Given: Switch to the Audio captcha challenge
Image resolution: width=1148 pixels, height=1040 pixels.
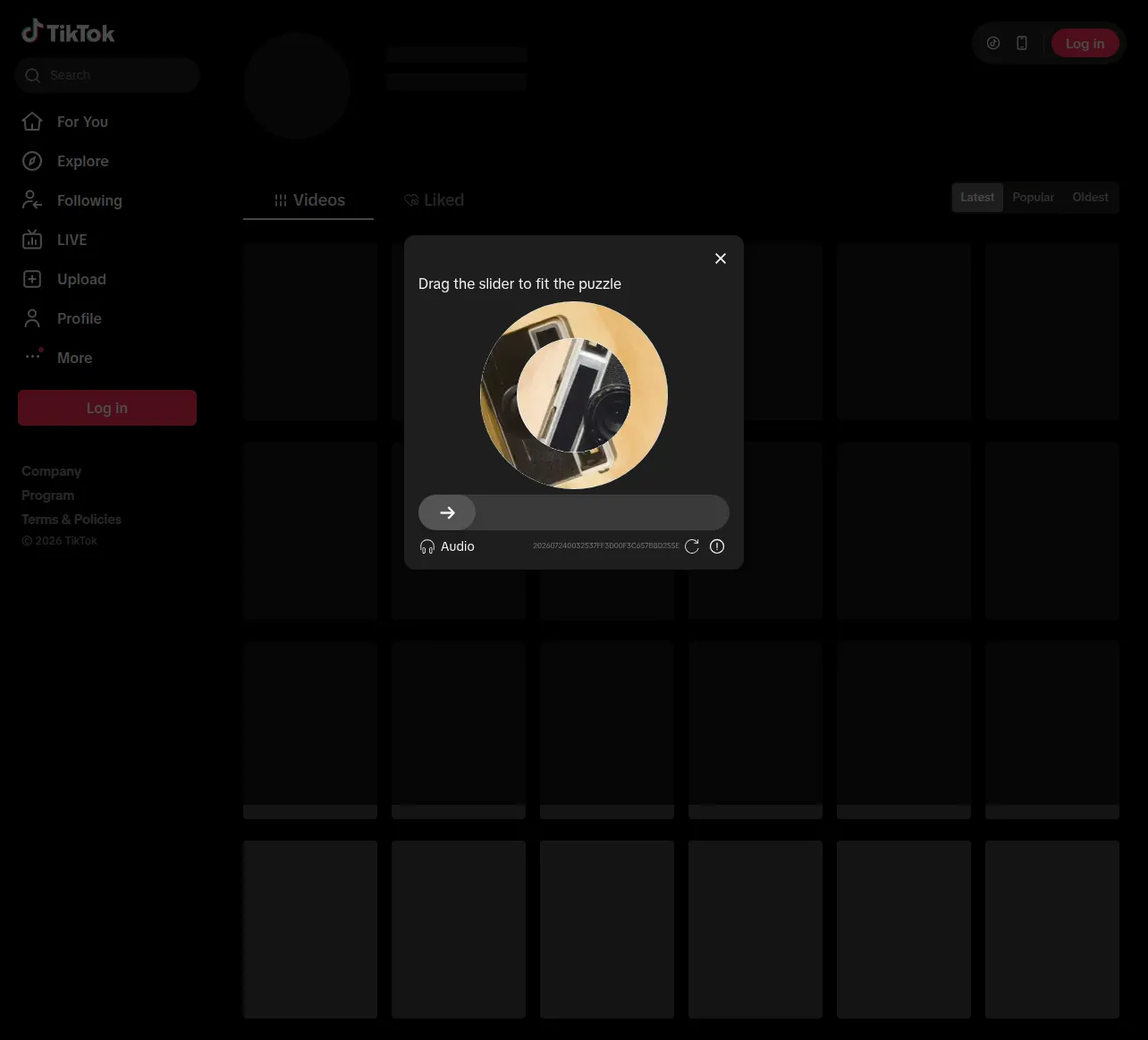Looking at the screenshot, I should (x=447, y=546).
